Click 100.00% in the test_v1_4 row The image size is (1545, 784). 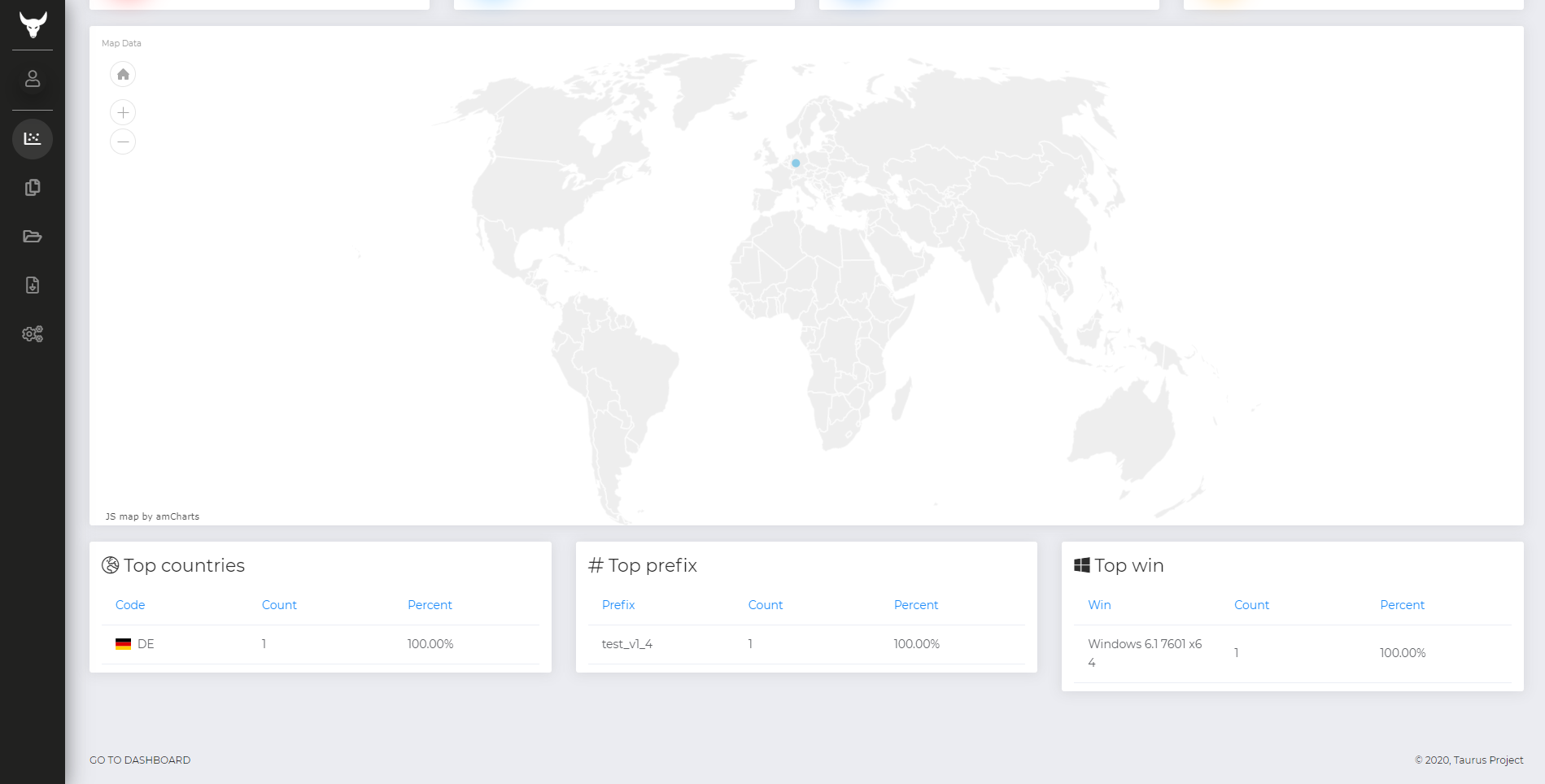917,644
